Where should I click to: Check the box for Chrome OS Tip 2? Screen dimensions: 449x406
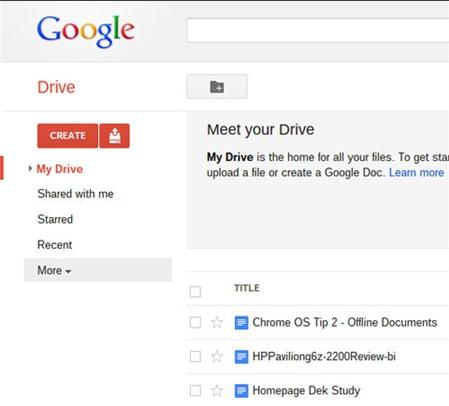pyautogui.click(x=195, y=322)
